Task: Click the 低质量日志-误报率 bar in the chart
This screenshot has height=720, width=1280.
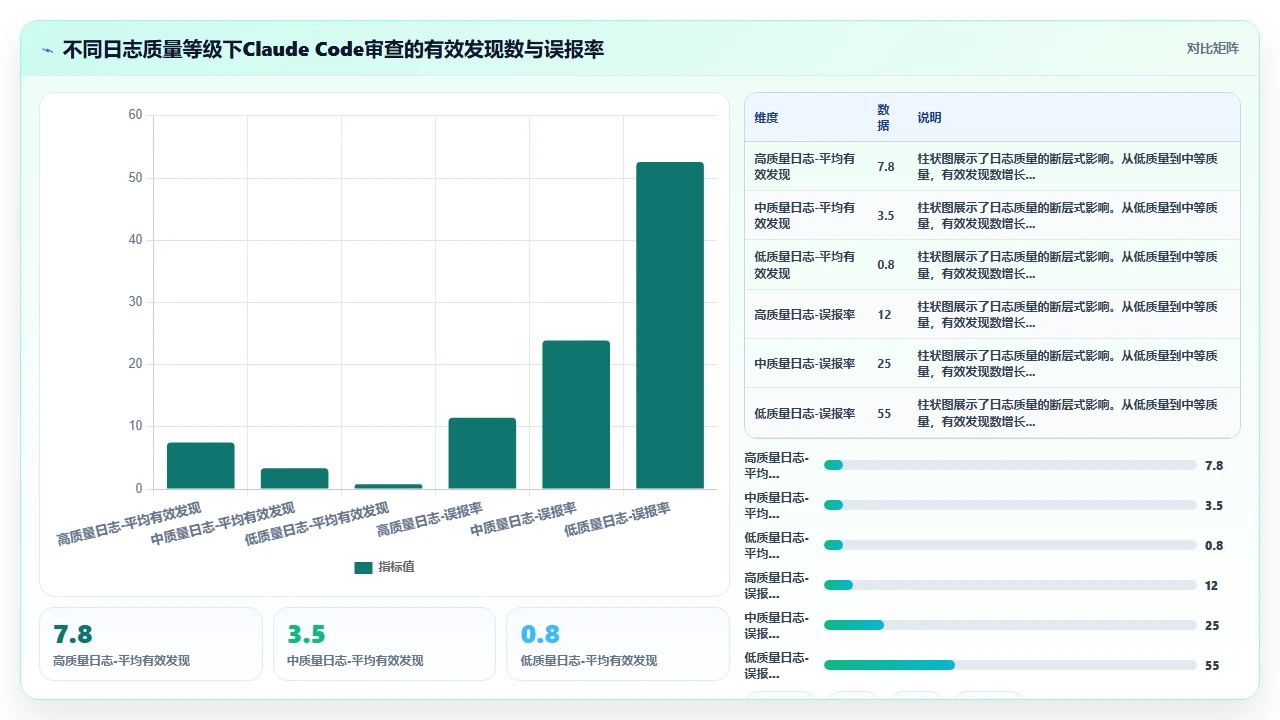Action: [670, 325]
